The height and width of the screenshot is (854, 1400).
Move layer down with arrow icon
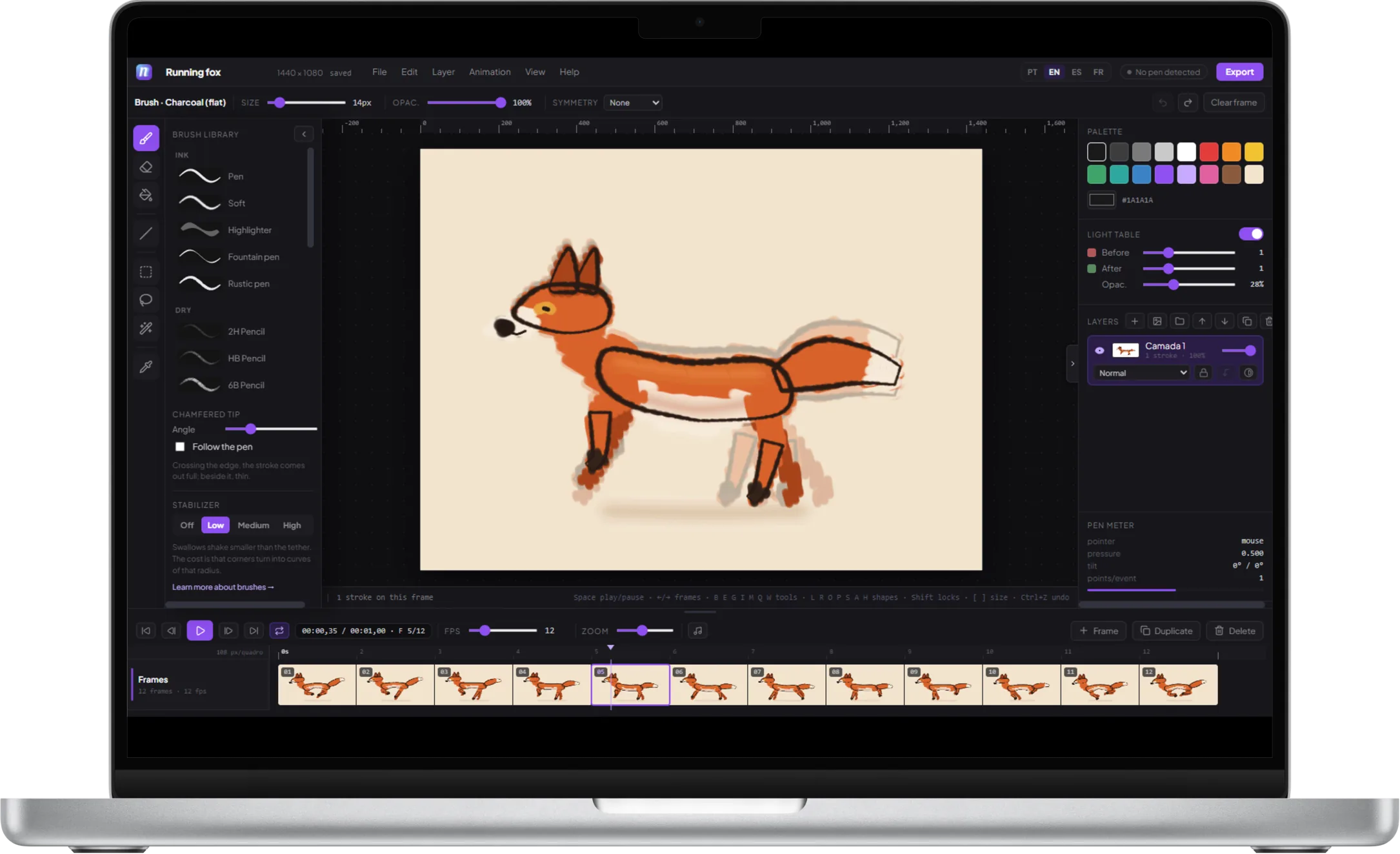coord(1225,321)
